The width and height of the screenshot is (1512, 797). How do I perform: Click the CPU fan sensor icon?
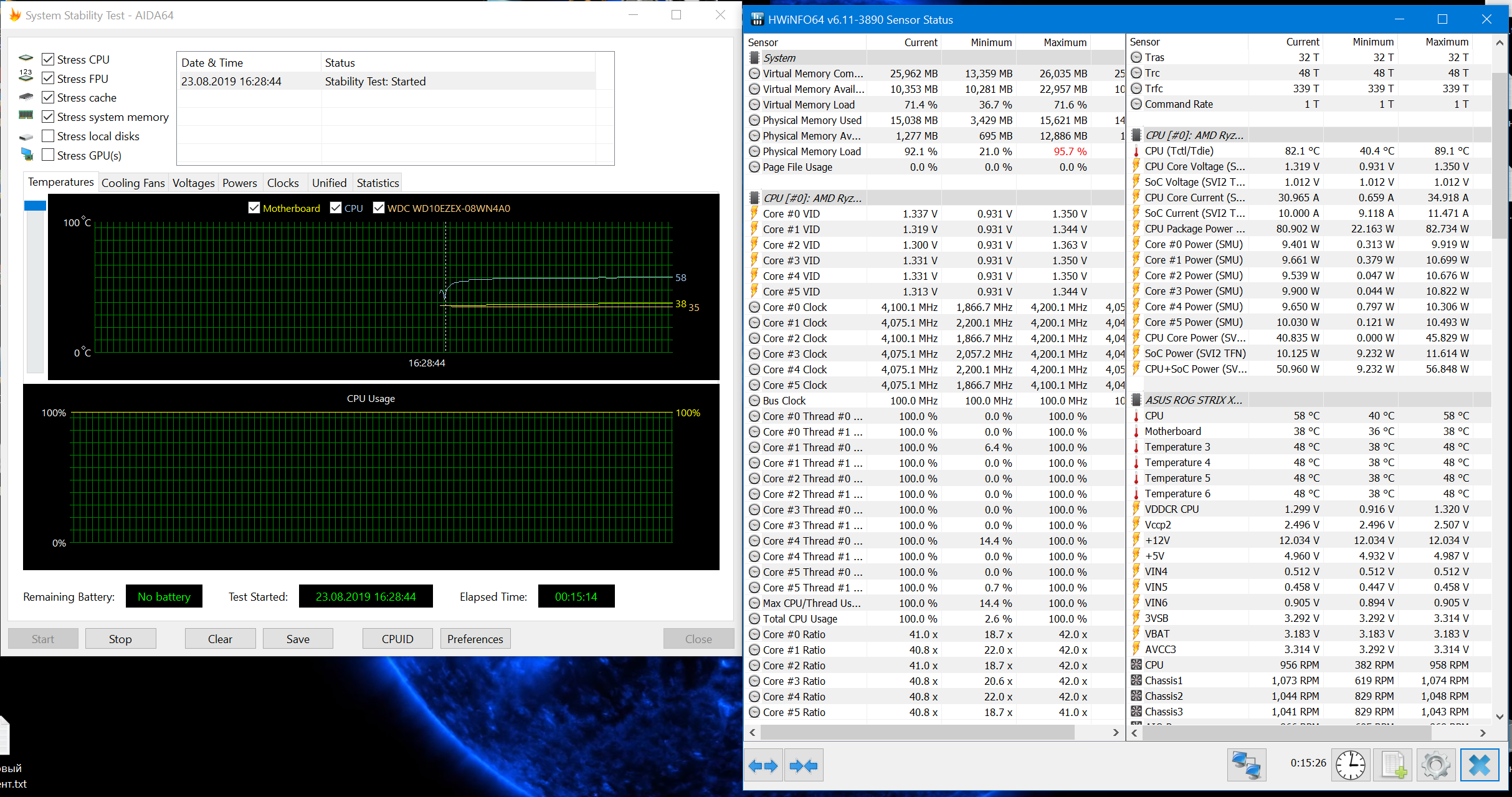[1136, 665]
